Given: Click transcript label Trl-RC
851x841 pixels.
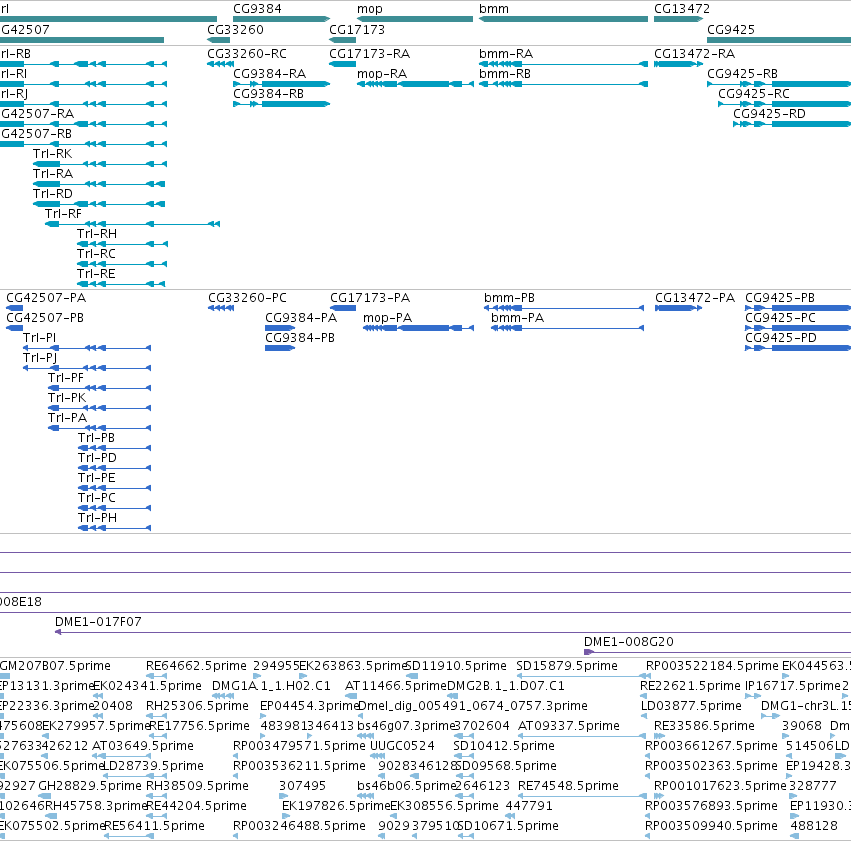Looking at the screenshot, I should [x=97, y=254].
